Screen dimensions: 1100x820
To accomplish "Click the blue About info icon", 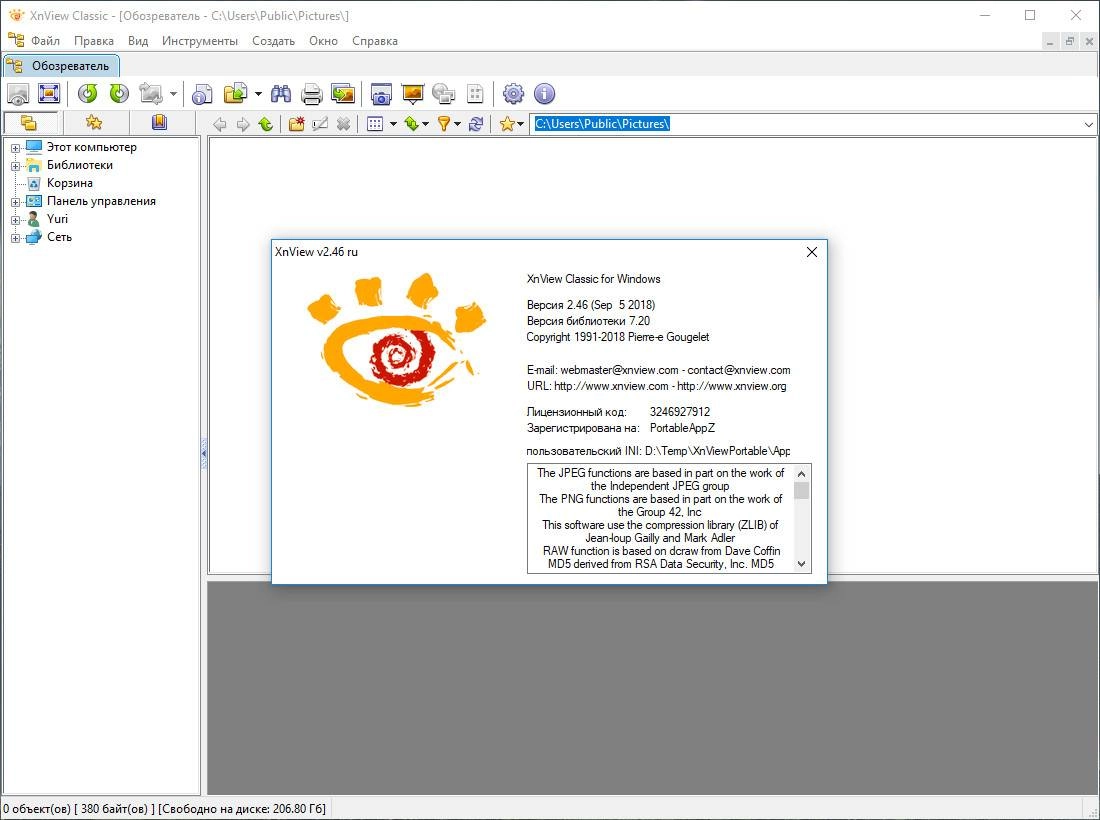I will (x=544, y=93).
